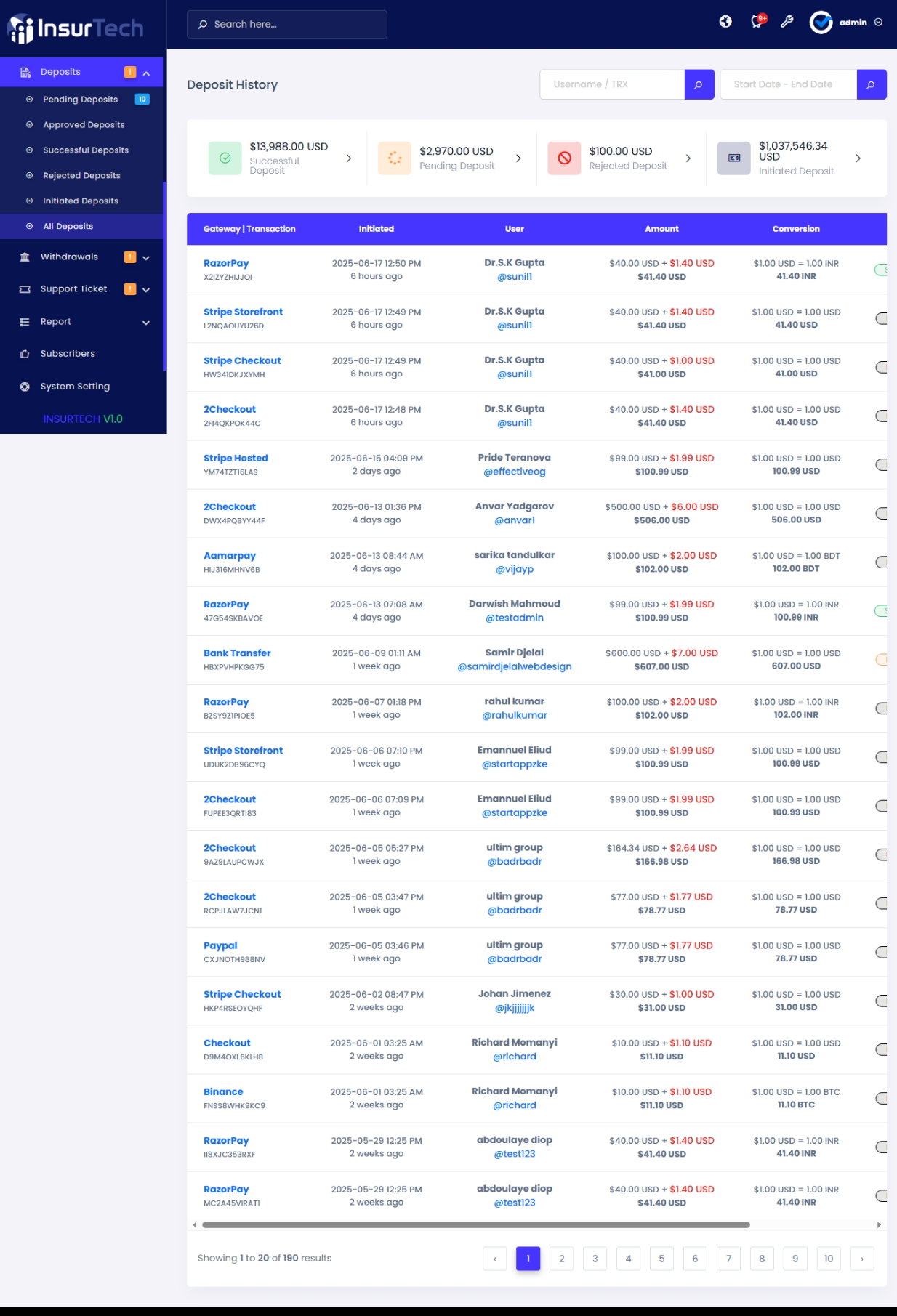Click the Bank Transfer gateway link

pyautogui.click(x=237, y=653)
